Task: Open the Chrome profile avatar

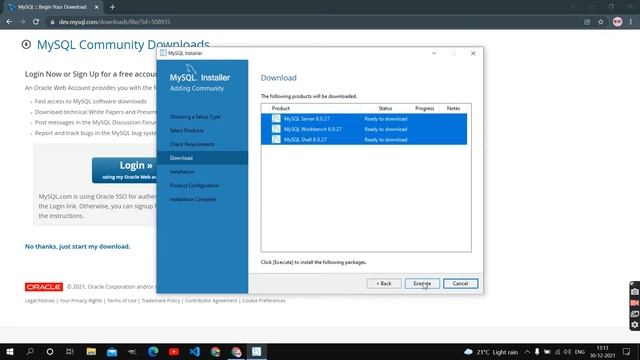Action: (x=617, y=22)
